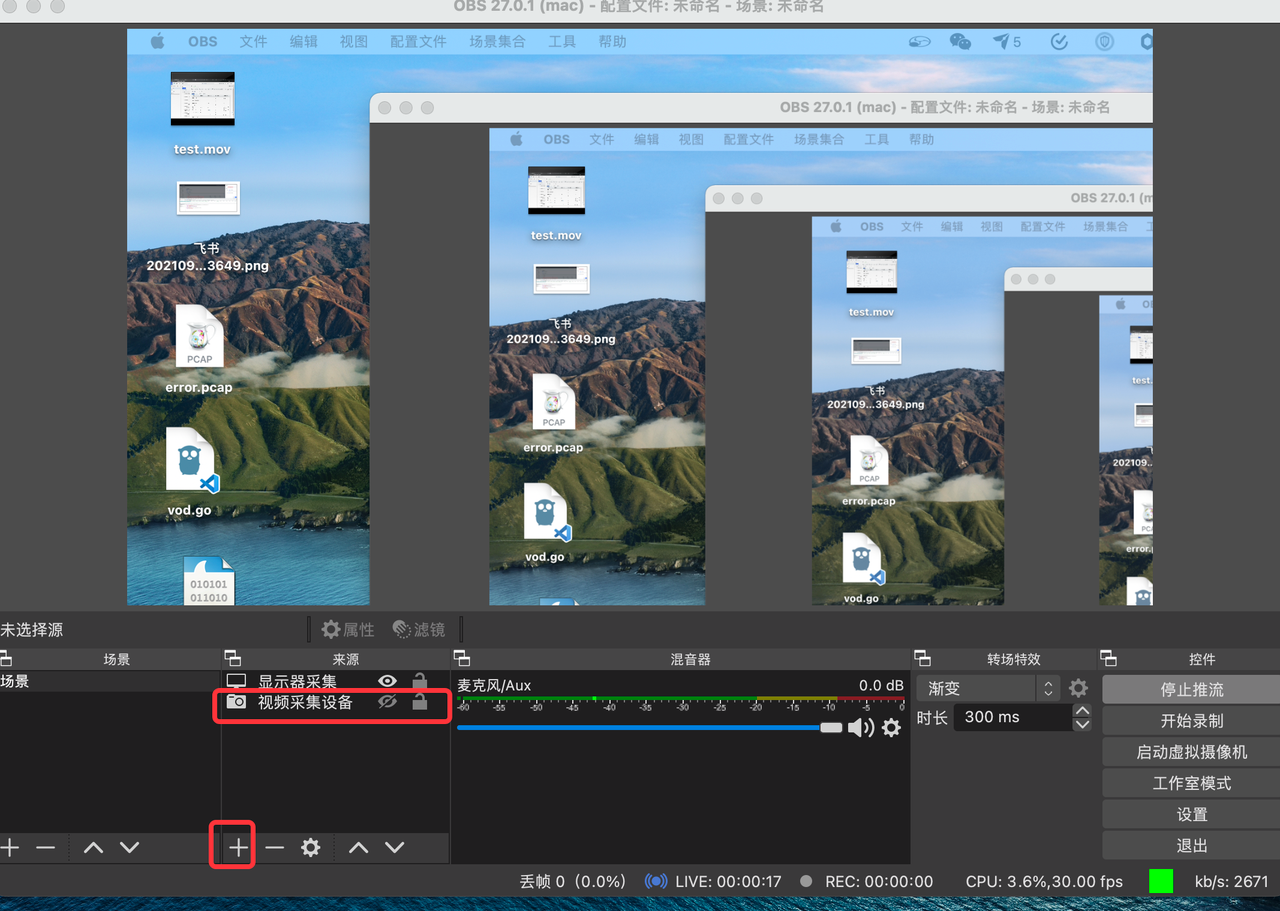Viewport: 1280px width, 911px height.
Task: Click the 开始录制 button
Action: tap(1191, 720)
